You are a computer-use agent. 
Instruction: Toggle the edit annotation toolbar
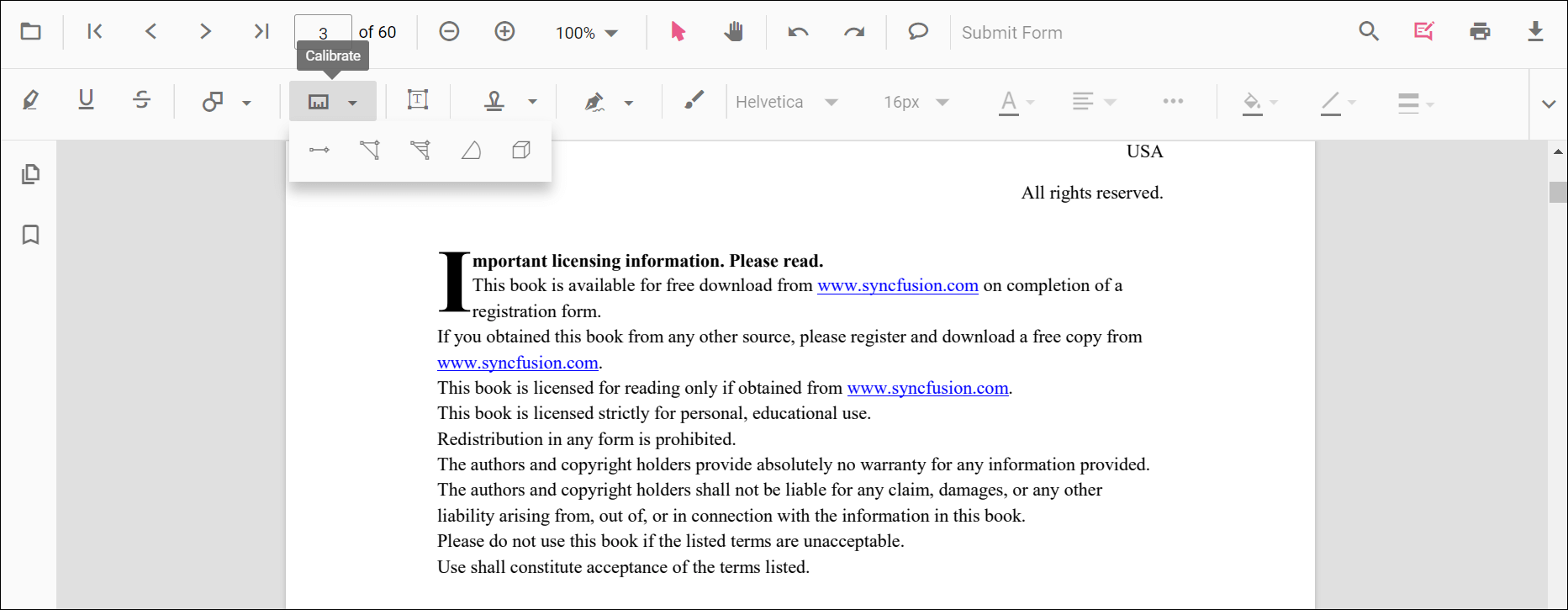coord(1423,32)
